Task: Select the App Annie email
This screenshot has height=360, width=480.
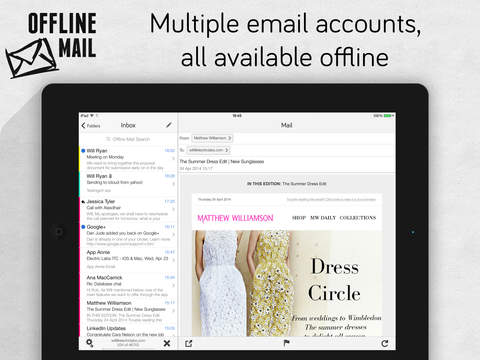Action: click(x=128, y=260)
